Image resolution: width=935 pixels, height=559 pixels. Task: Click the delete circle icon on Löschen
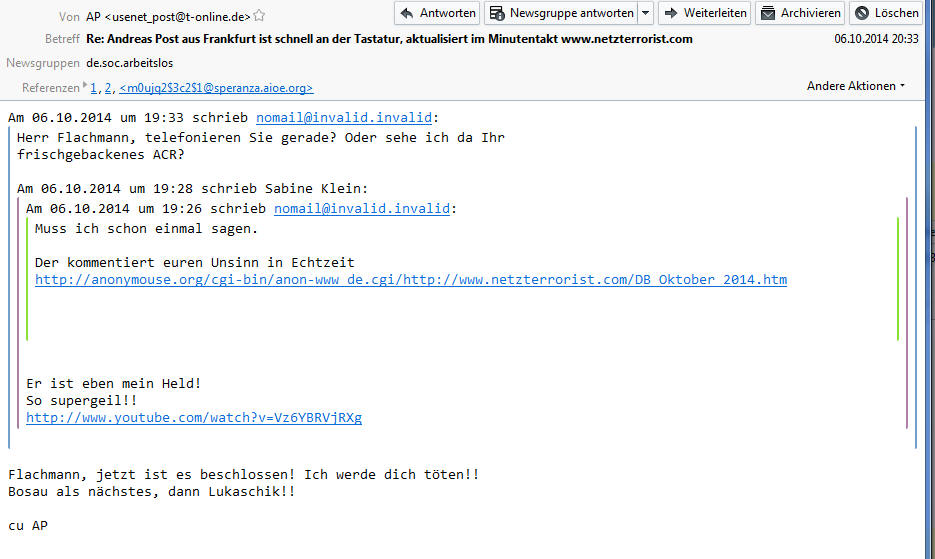pyautogui.click(x=862, y=13)
